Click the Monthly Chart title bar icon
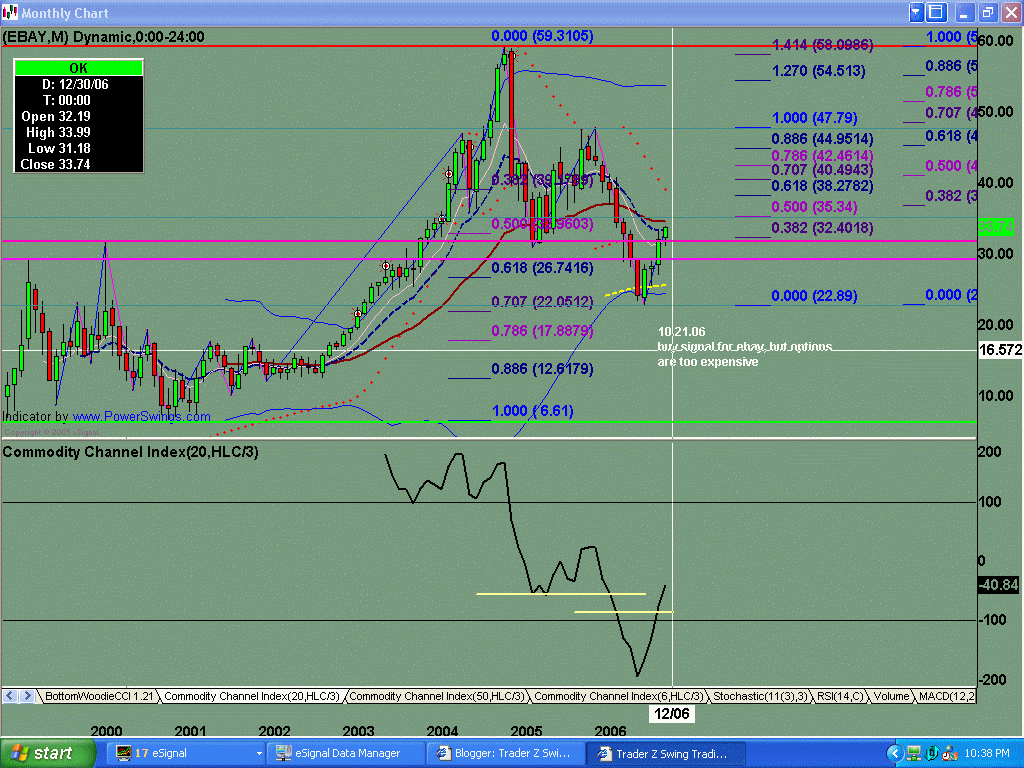Image resolution: width=1024 pixels, height=768 pixels. point(10,12)
